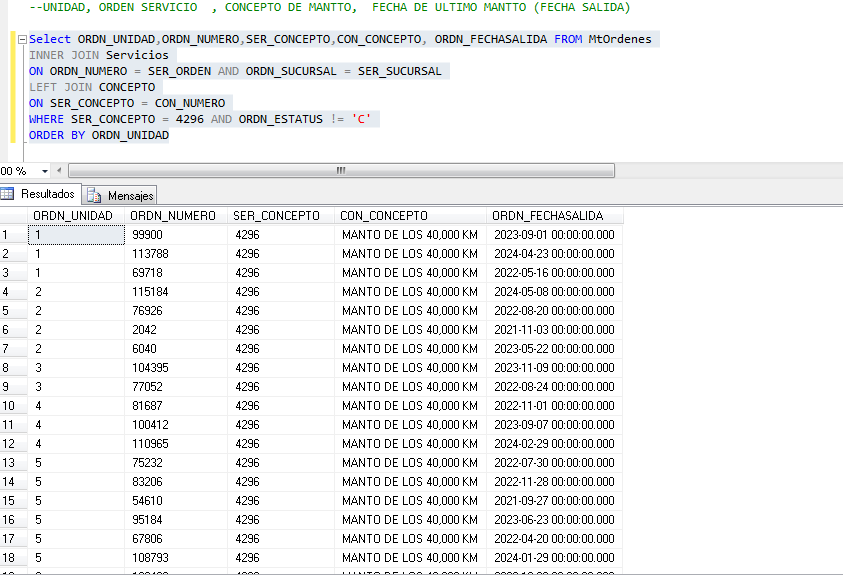
Task: Click order number cell 75232
Action: 176,463
